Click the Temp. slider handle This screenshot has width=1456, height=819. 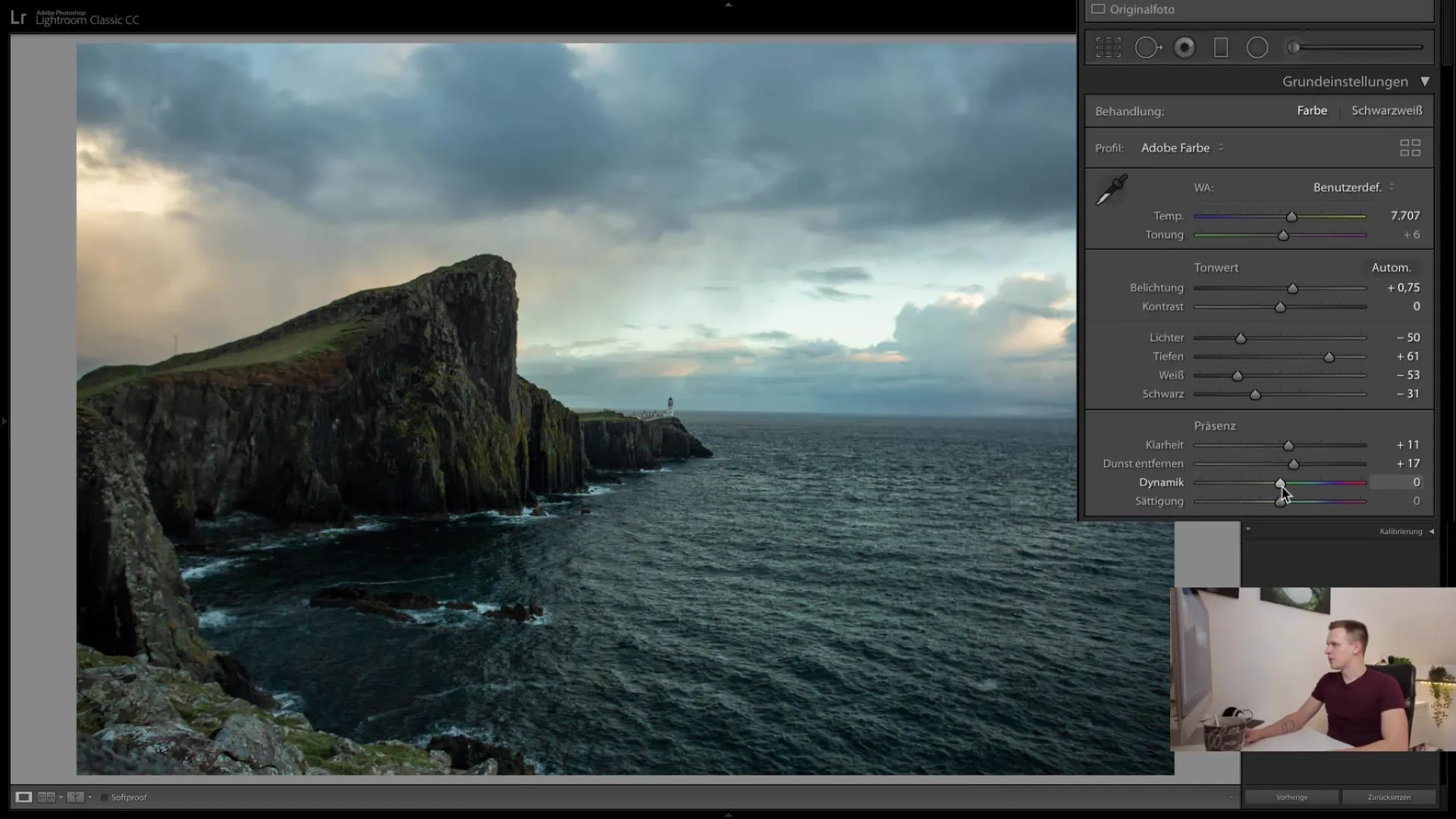click(x=1291, y=217)
